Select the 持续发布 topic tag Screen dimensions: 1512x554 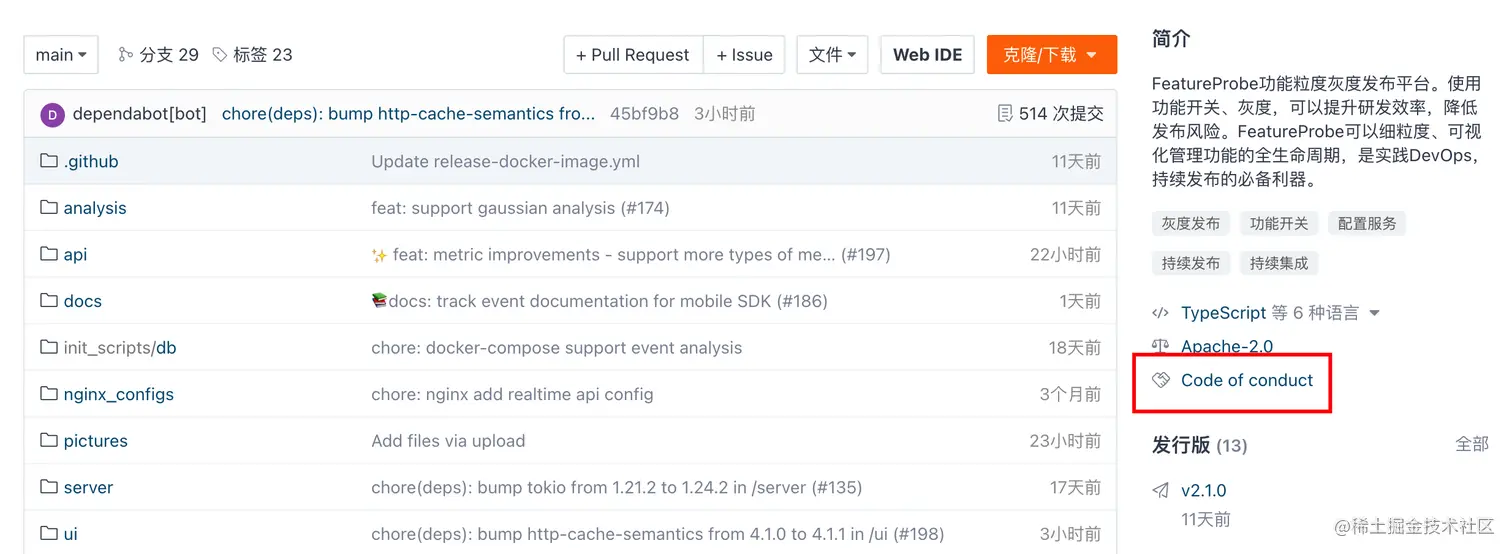(x=1191, y=263)
